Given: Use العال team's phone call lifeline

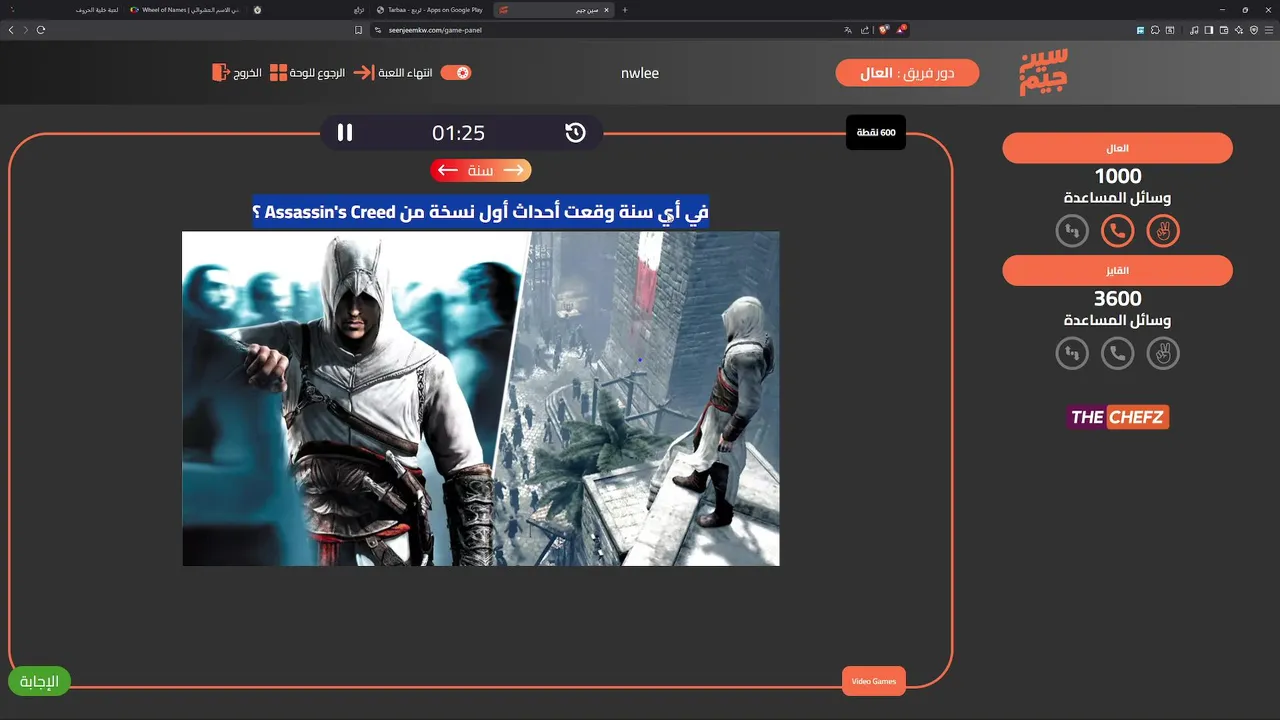Looking at the screenshot, I should coord(1117,231).
